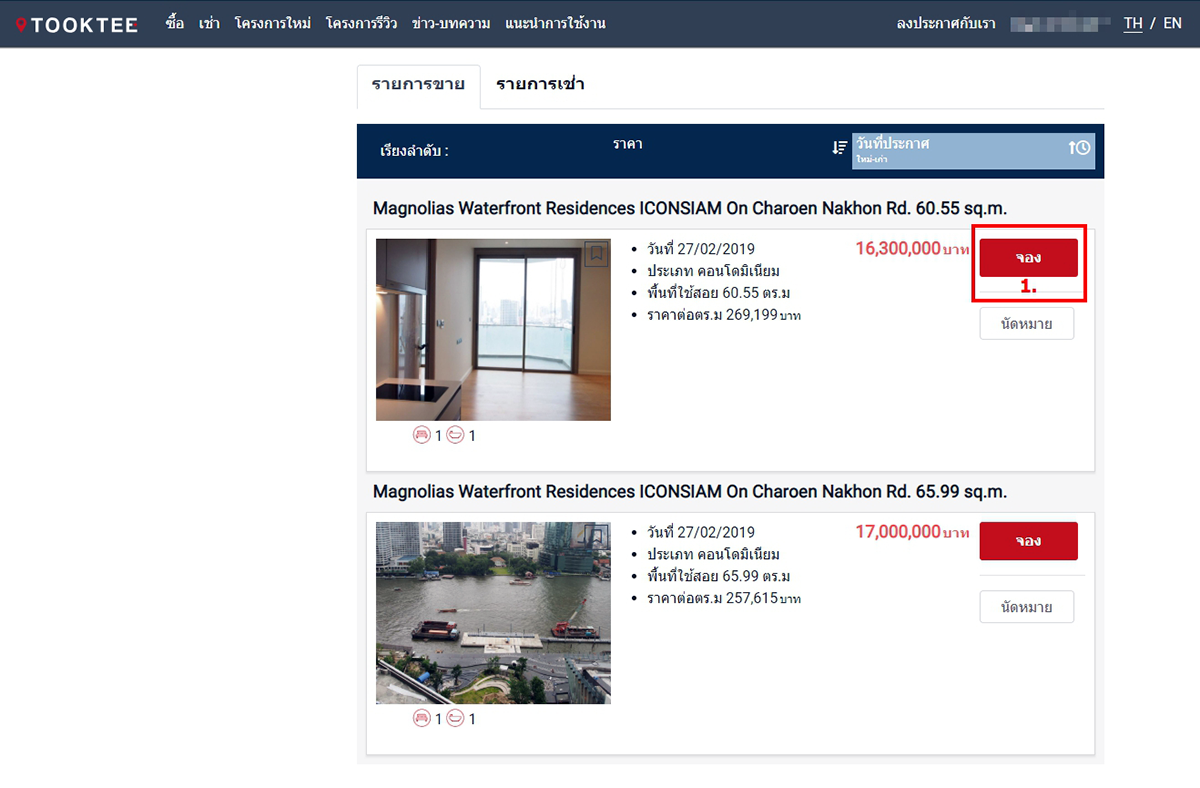Switch to the รายการเช่า tab
The height and width of the screenshot is (788, 1200).
[x=540, y=85]
